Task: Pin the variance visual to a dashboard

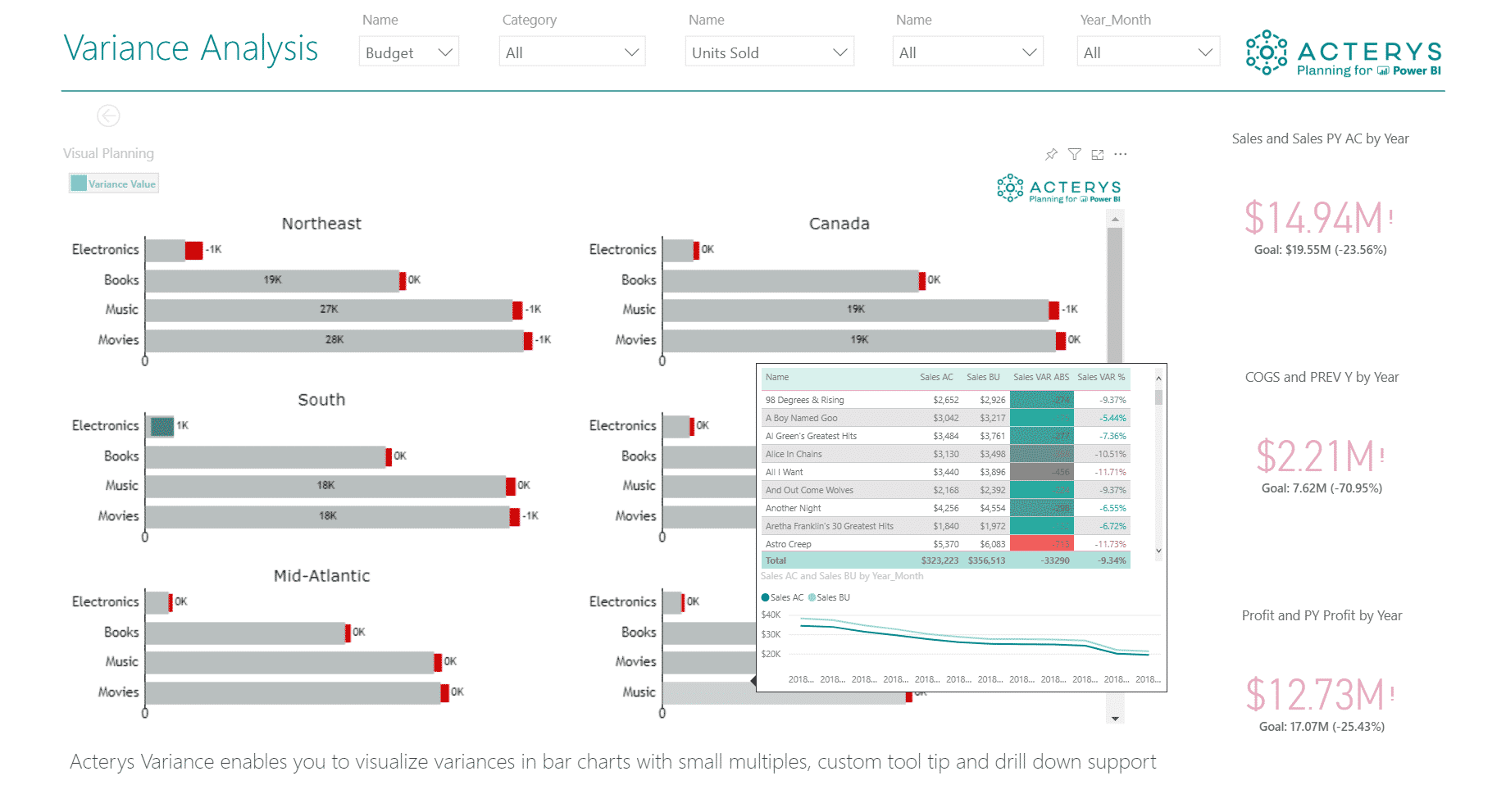Action: point(1051,153)
